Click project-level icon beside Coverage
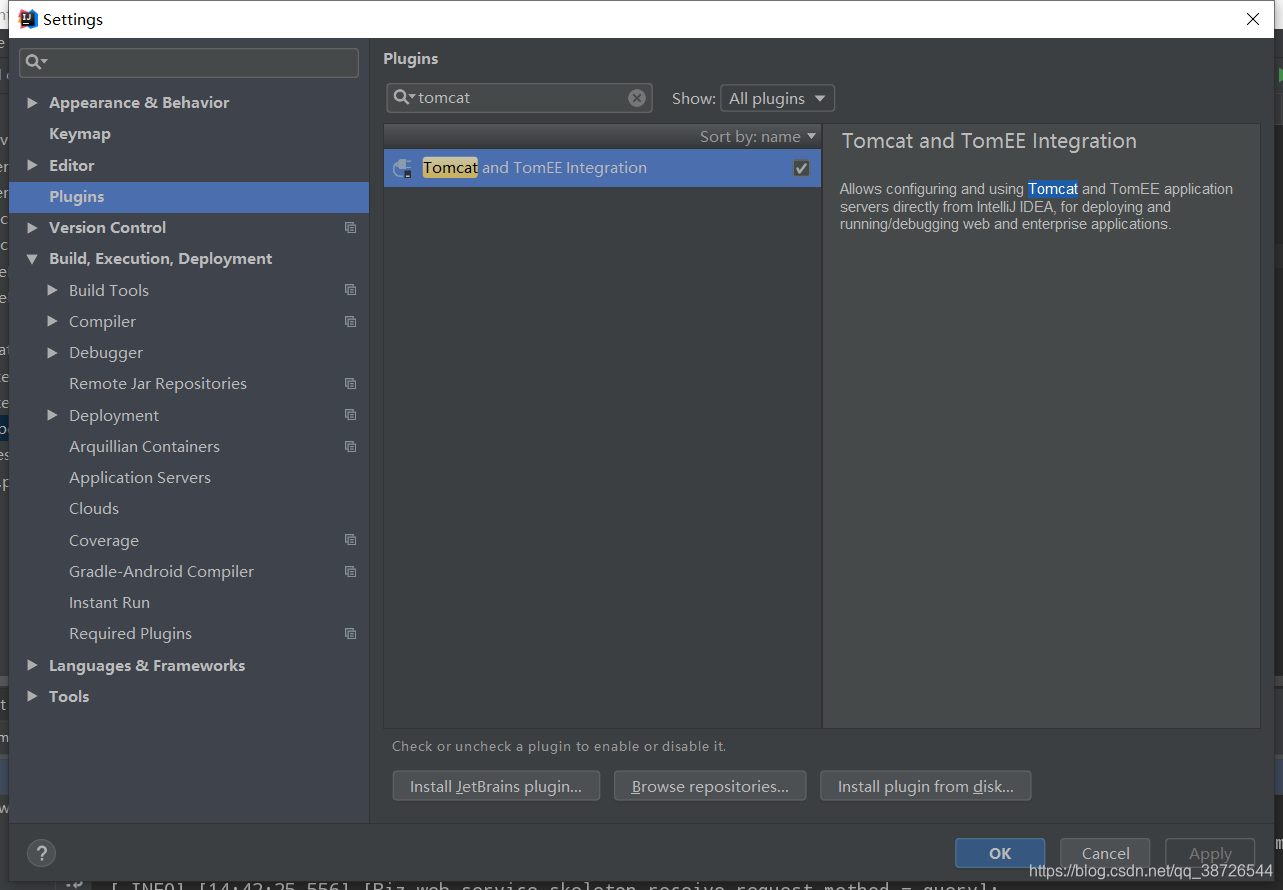 coord(350,540)
